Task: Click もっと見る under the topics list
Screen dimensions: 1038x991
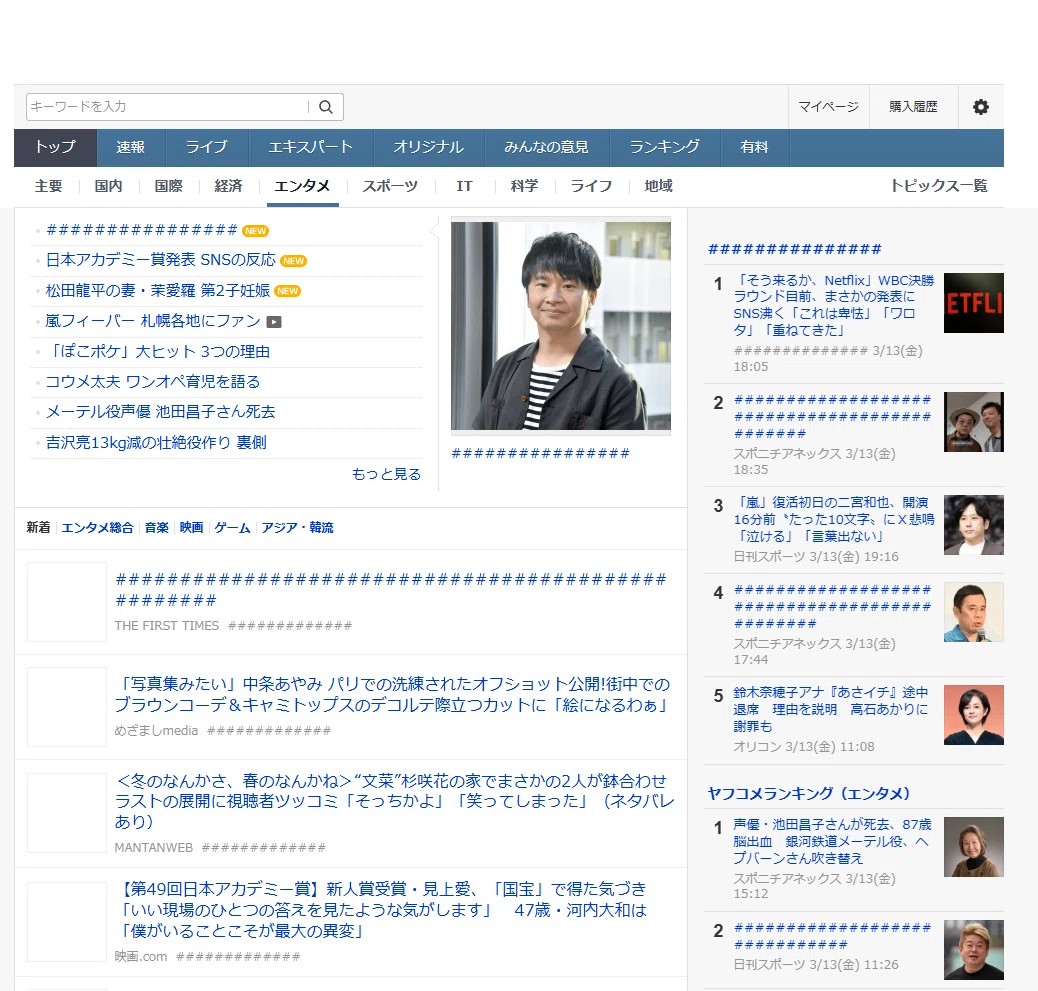Action: coord(387,474)
